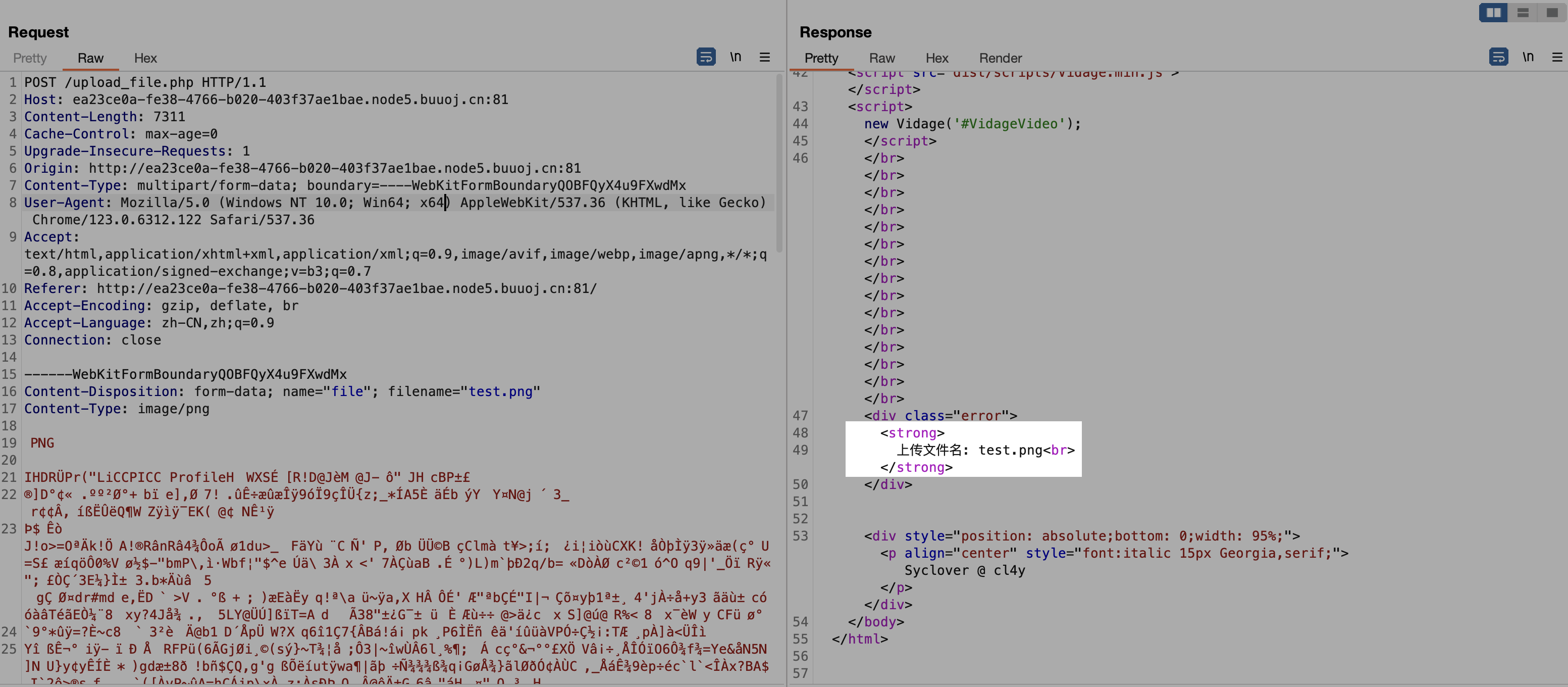Select combined tabbed layout icon
The width and height of the screenshot is (1568, 687).
[x=1552, y=13]
